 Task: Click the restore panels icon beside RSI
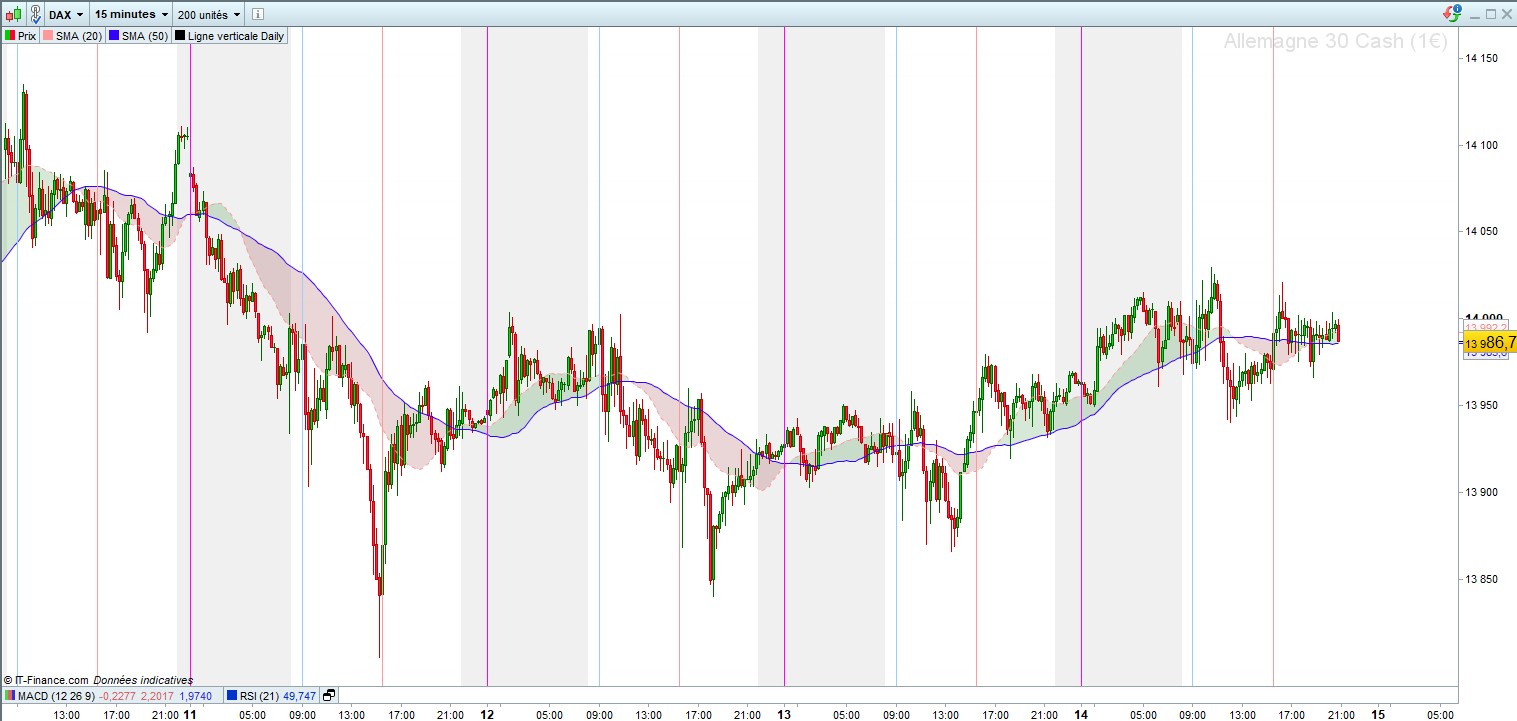(x=329, y=696)
